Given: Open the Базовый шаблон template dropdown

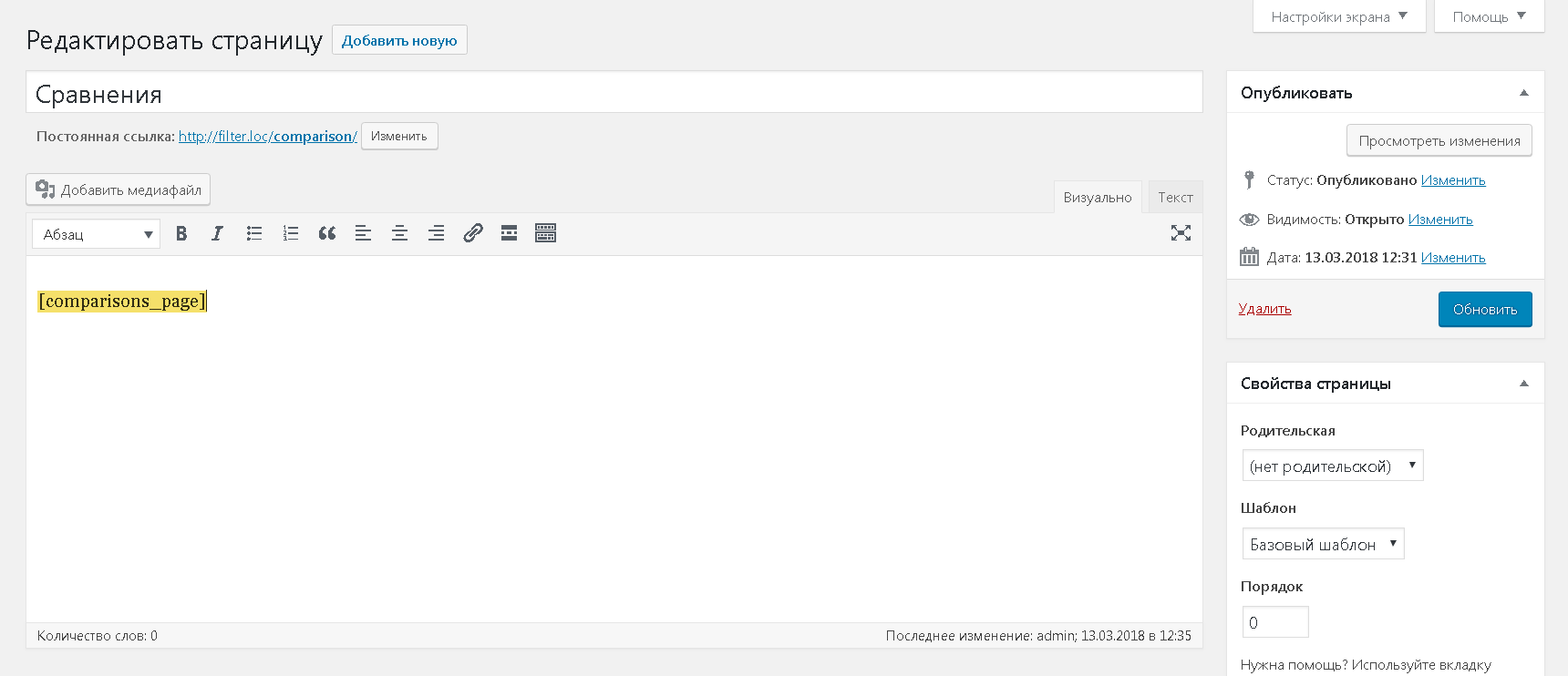Looking at the screenshot, I should [1323, 544].
